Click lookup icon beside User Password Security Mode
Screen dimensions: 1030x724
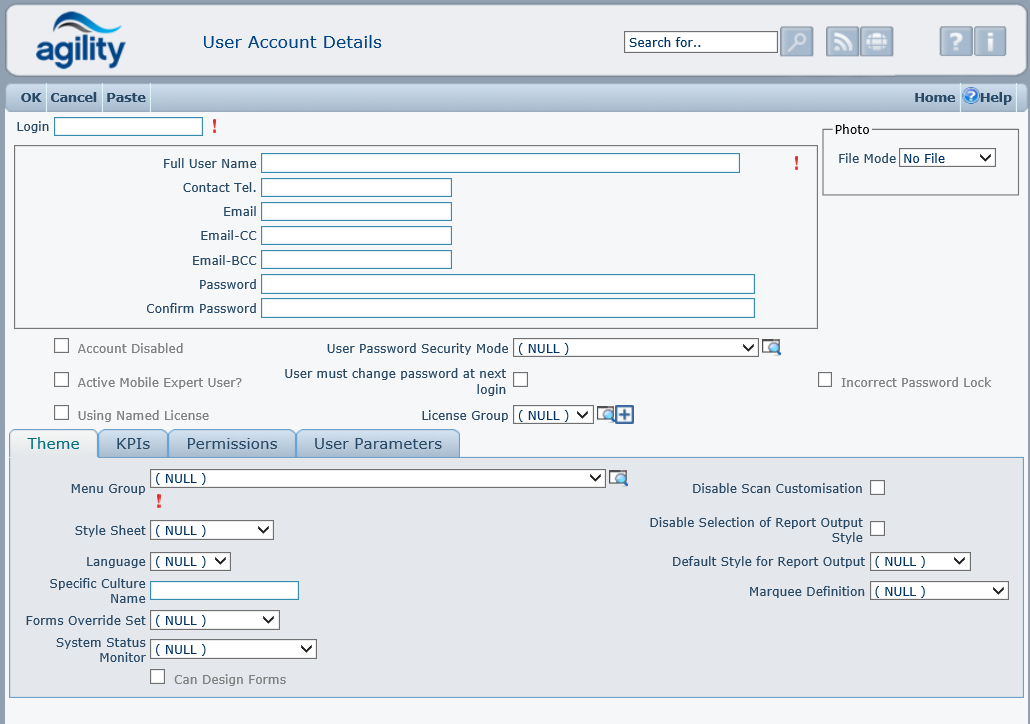[771, 348]
